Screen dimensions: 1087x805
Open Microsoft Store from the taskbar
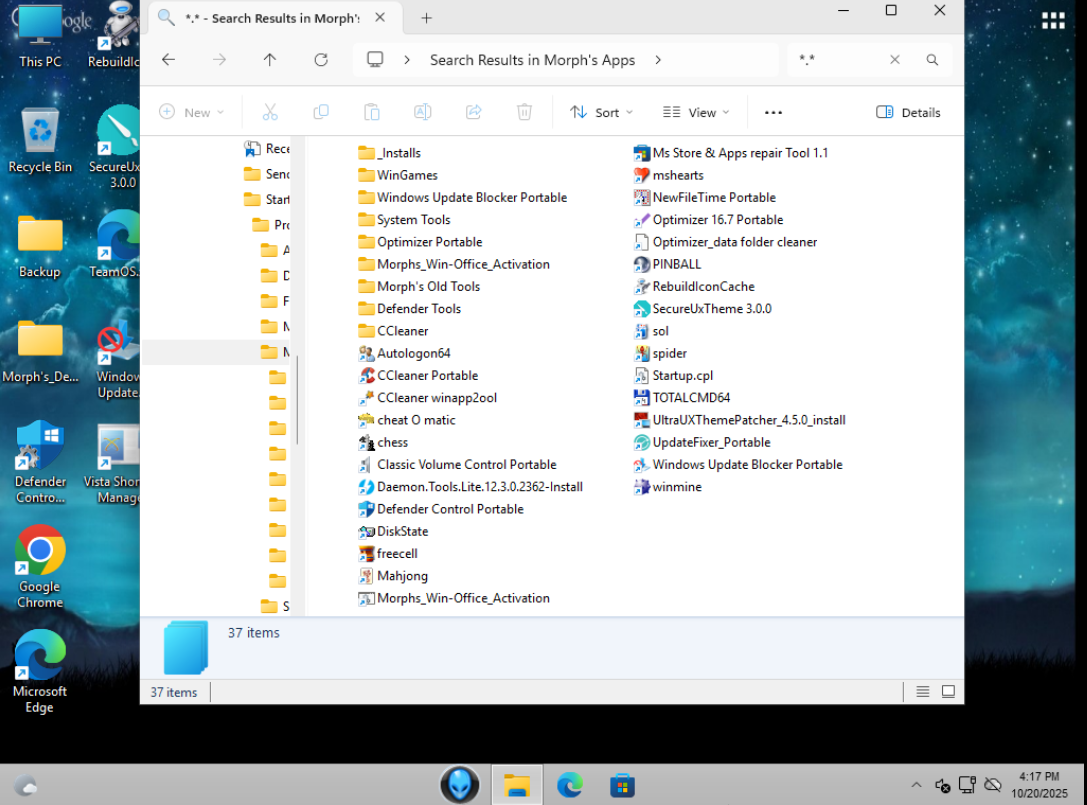pos(622,785)
